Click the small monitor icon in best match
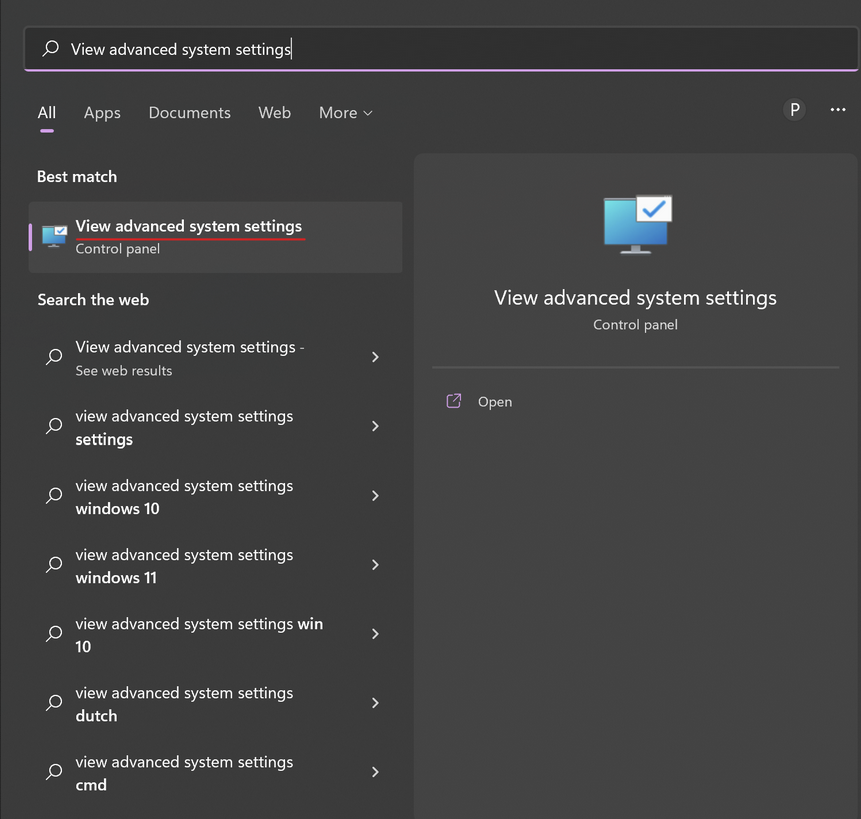This screenshot has width=861, height=819. coord(54,237)
